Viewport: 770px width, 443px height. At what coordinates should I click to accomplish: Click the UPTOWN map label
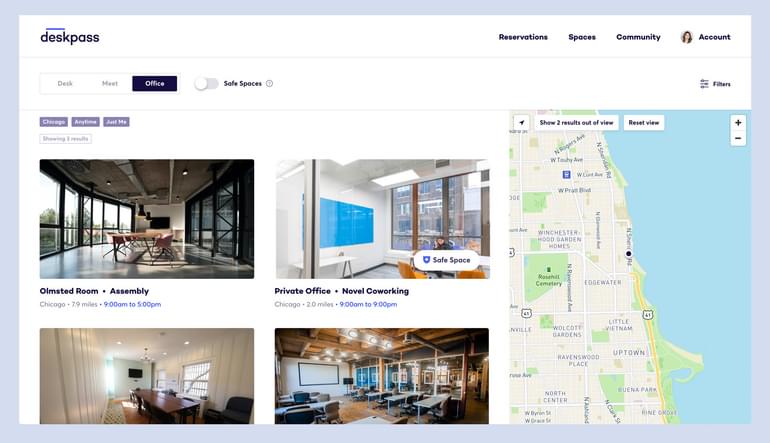[629, 353]
